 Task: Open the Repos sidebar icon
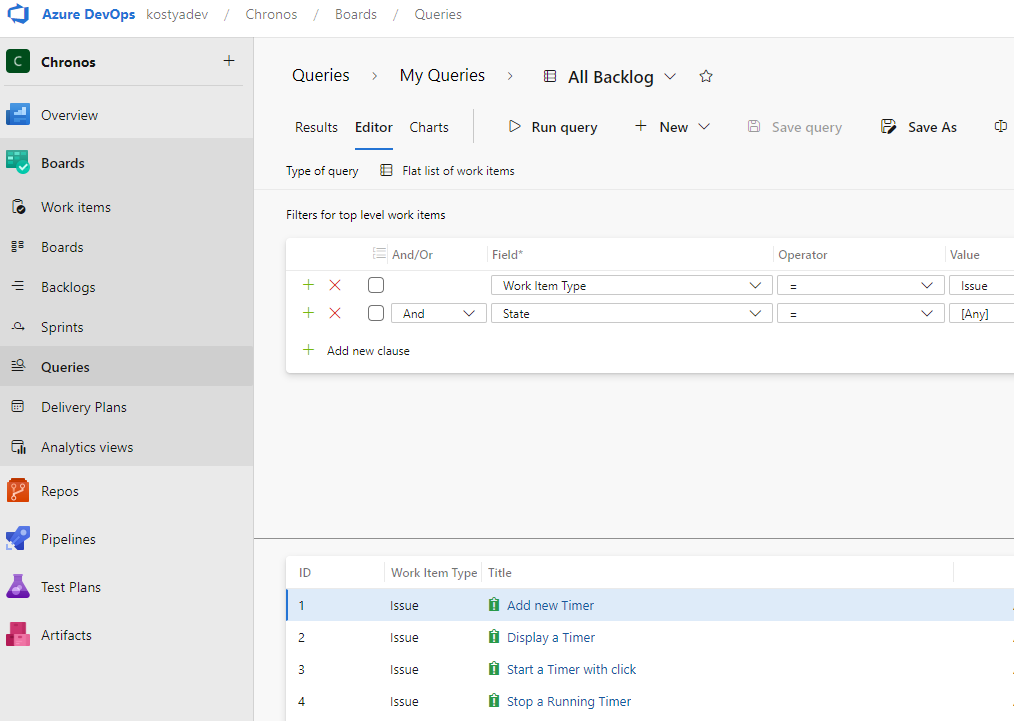click(17, 491)
